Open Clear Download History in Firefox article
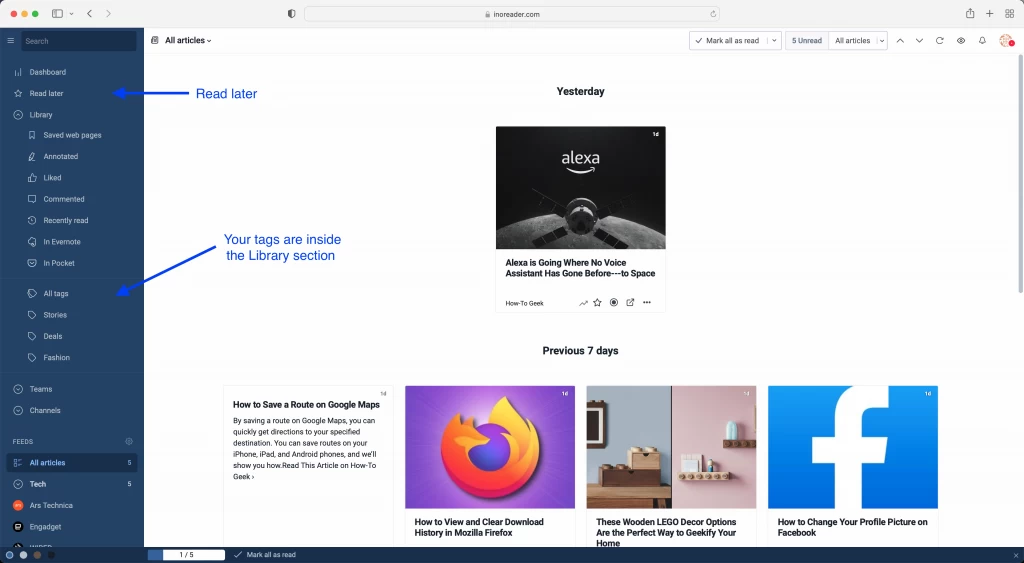The image size is (1024, 563). 479,527
